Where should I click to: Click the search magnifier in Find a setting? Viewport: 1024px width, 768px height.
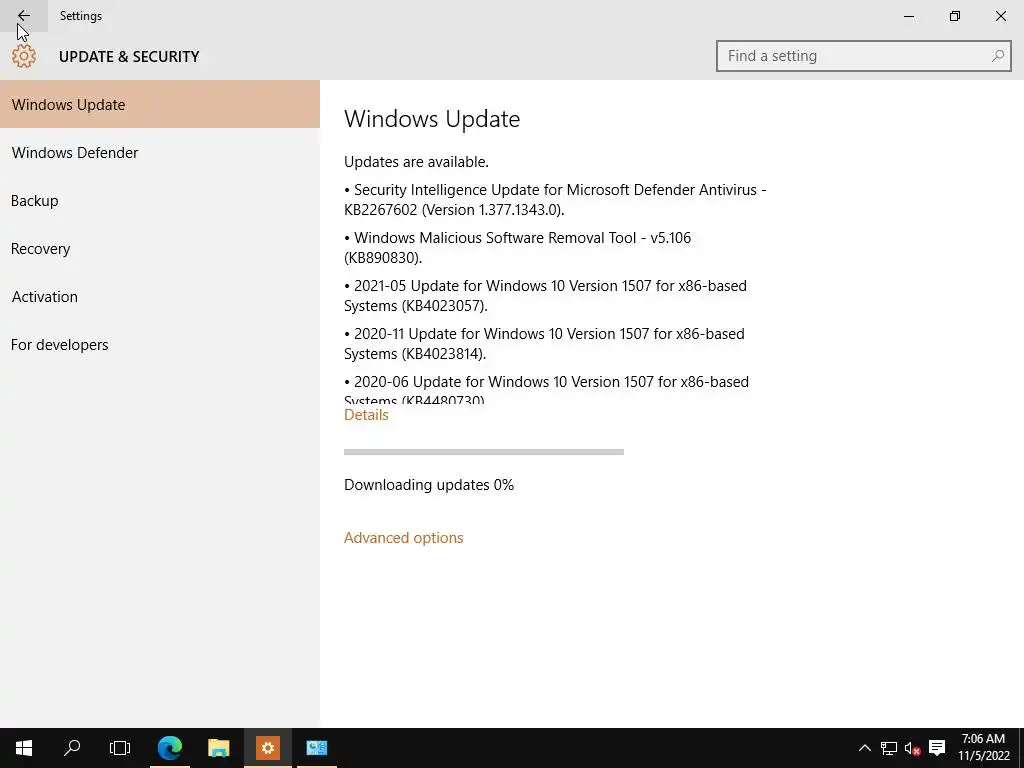click(x=997, y=56)
